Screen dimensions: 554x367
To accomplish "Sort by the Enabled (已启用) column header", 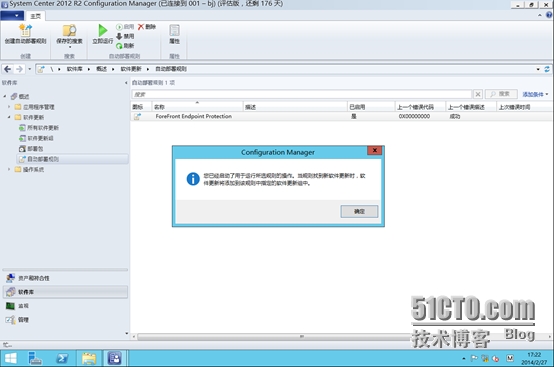I will 370,107.
